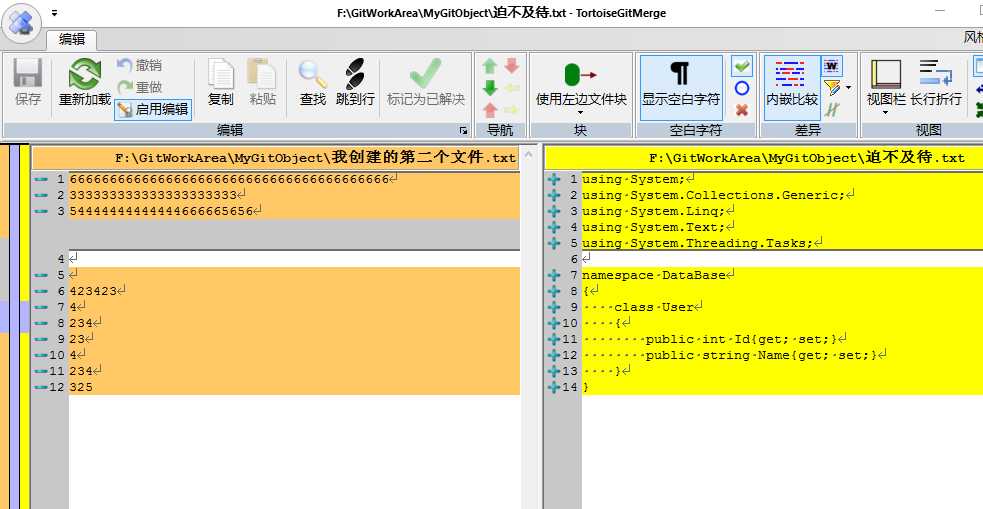Open the TortoiseGitMerge application button menu
The width and height of the screenshot is (983, 509).
(21, 21)
